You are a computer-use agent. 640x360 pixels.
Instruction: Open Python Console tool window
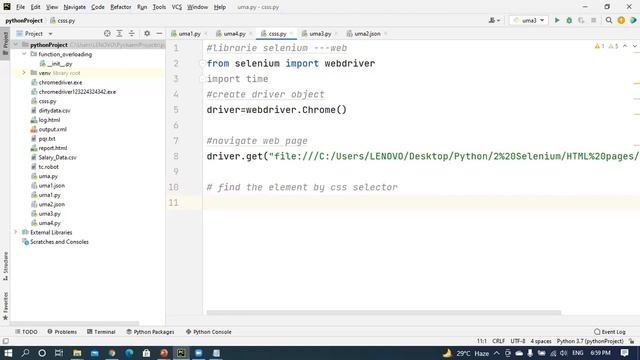click(x=209, y=332)
